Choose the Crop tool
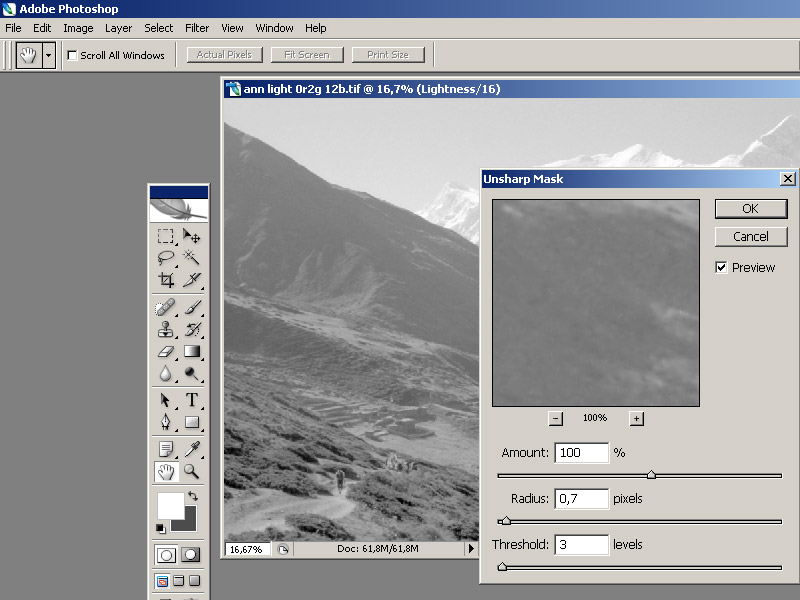Image resolution: width=800 pixels, height=600 pixels. 166,280
